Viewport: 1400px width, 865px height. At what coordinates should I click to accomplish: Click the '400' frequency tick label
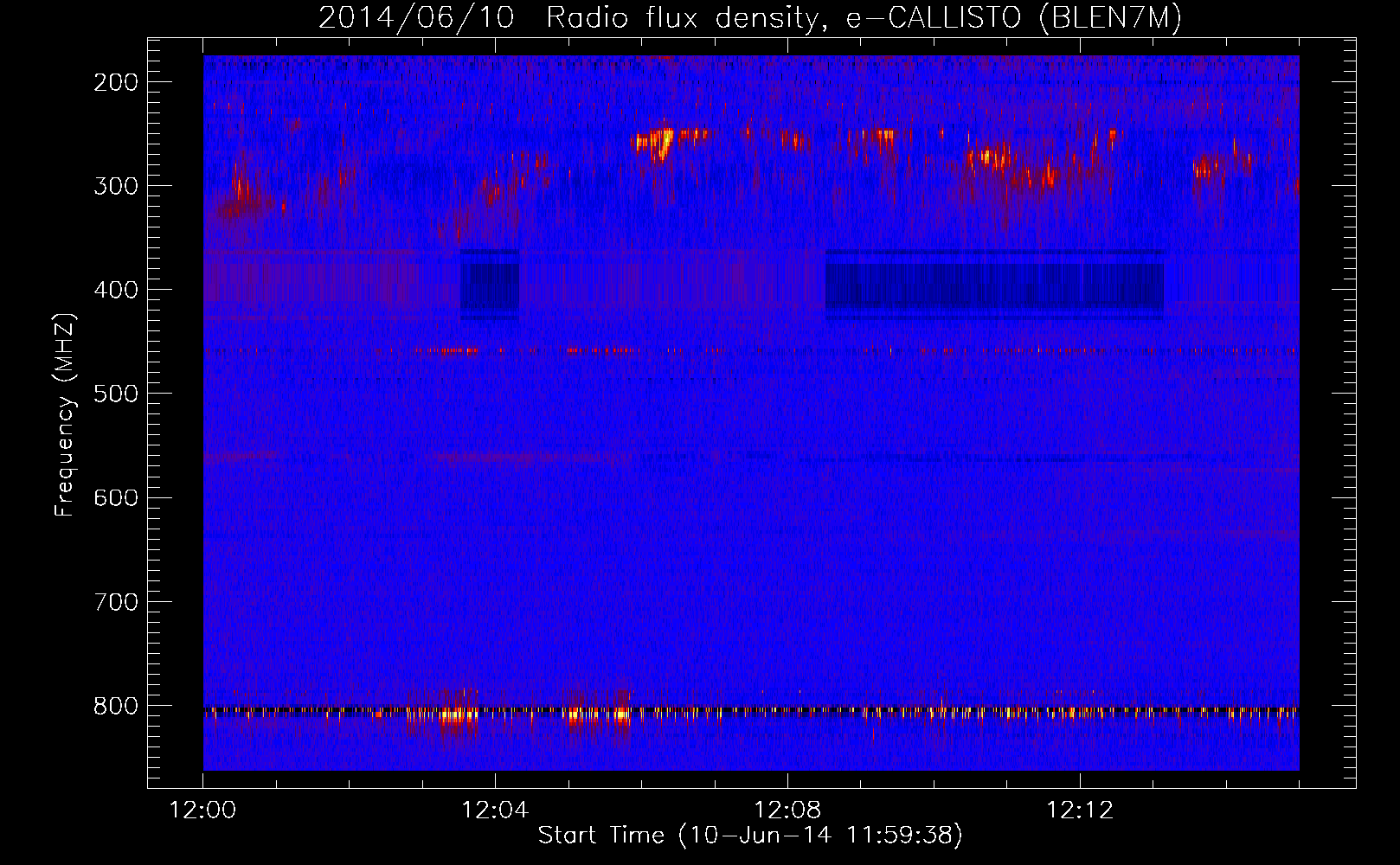click(116, 290)
